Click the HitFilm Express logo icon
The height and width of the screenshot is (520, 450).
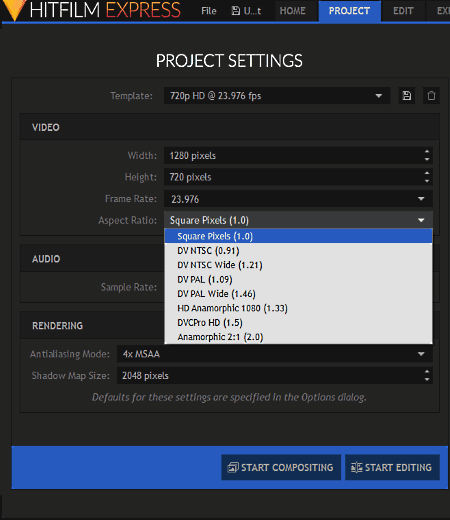[x=15, y=10]
